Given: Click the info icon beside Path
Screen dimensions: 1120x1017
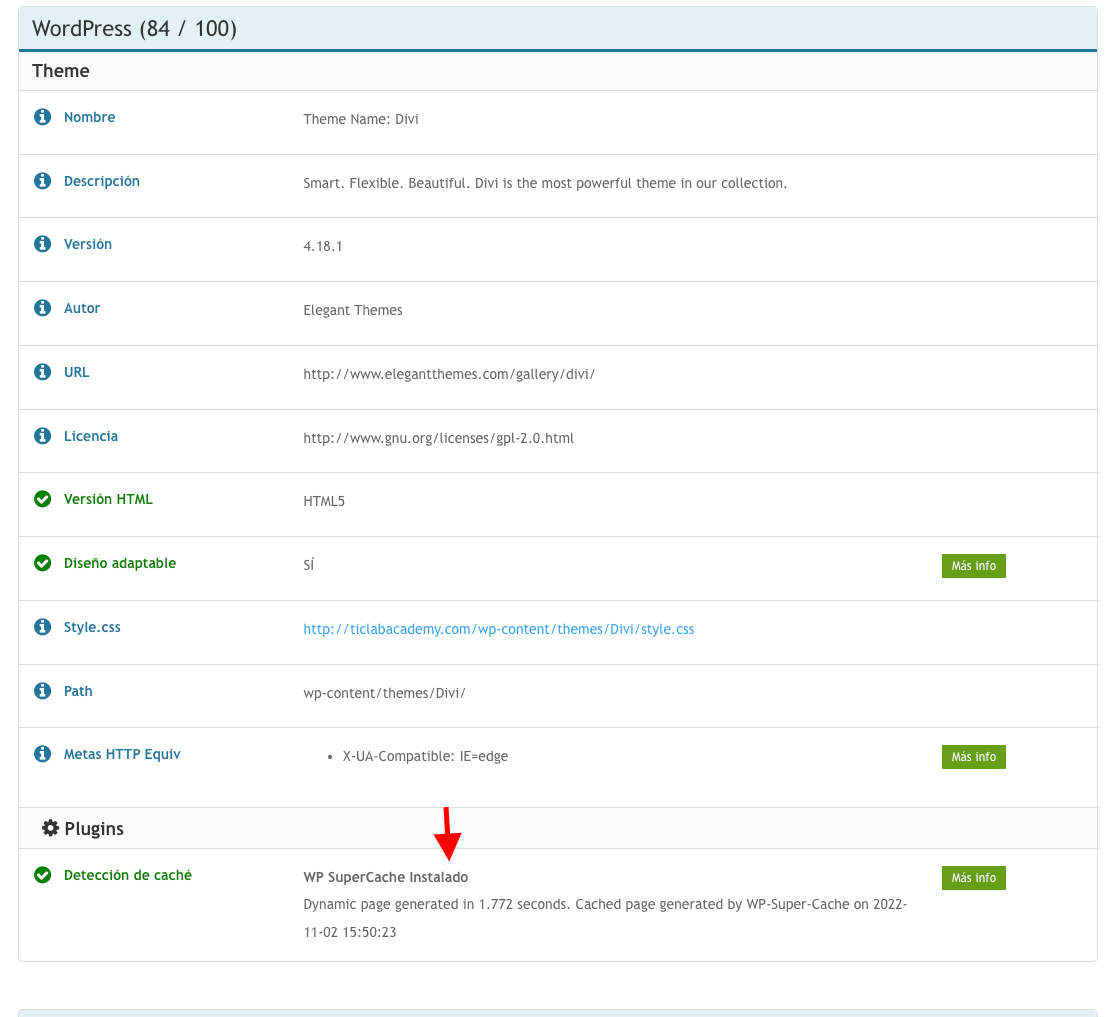Looking at the screenshot, I should pos(43,691).
